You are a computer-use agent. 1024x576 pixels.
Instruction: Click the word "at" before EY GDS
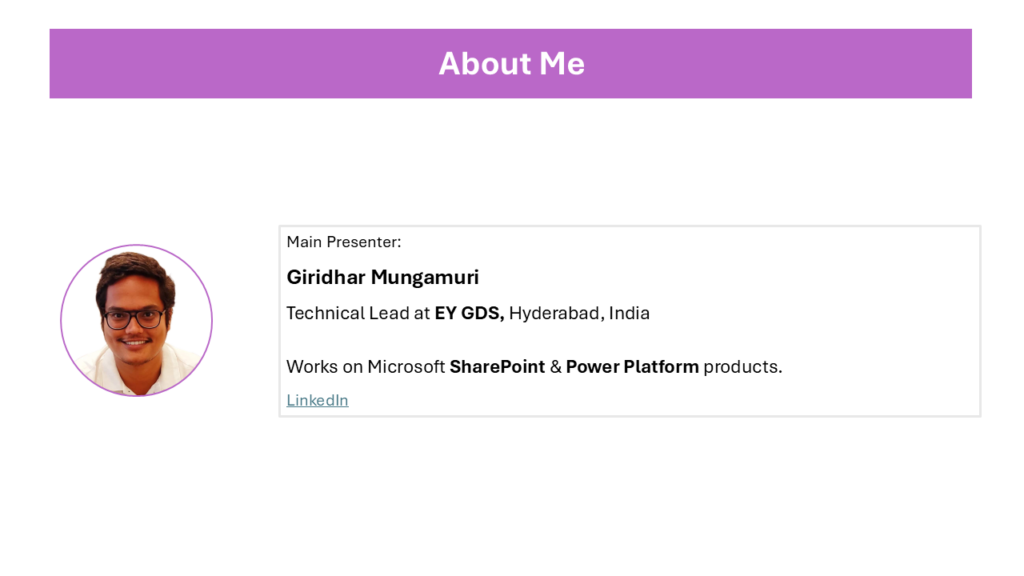[x=422, y=313]
